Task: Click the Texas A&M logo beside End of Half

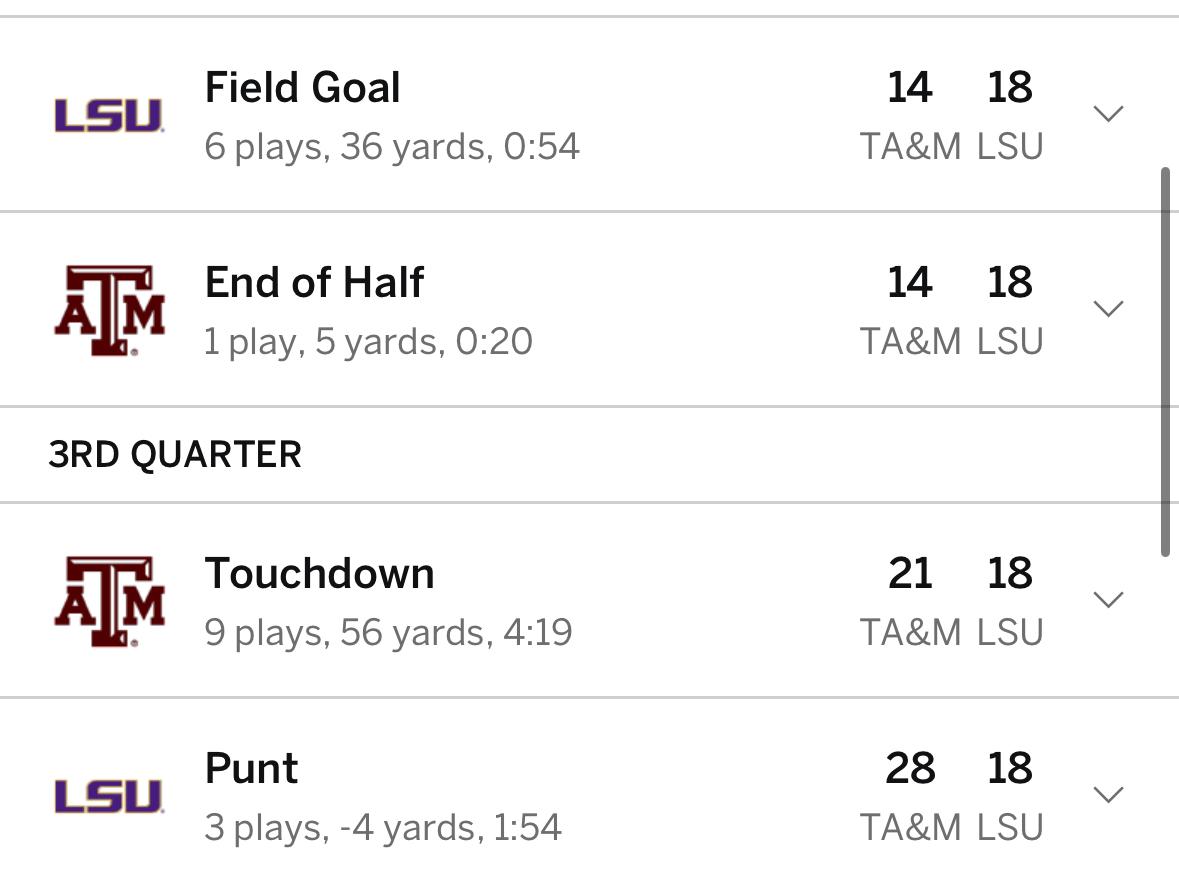Action: 109,310
